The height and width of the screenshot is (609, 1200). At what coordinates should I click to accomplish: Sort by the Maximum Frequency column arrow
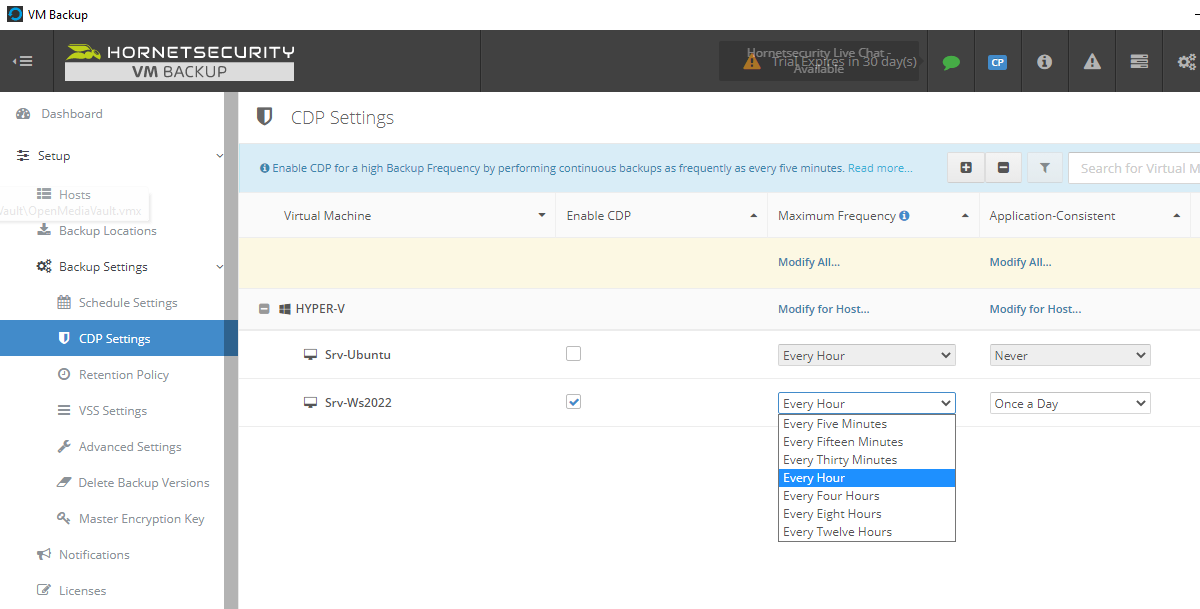(966, 216)
